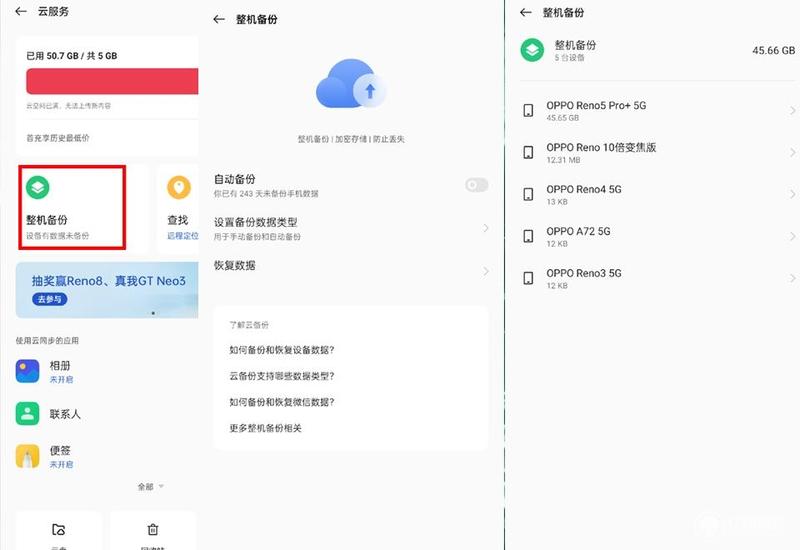Tap 首充享历史最低价 promotion link
The height and width of the screenshot is (550, 800).
coord(58,138)
